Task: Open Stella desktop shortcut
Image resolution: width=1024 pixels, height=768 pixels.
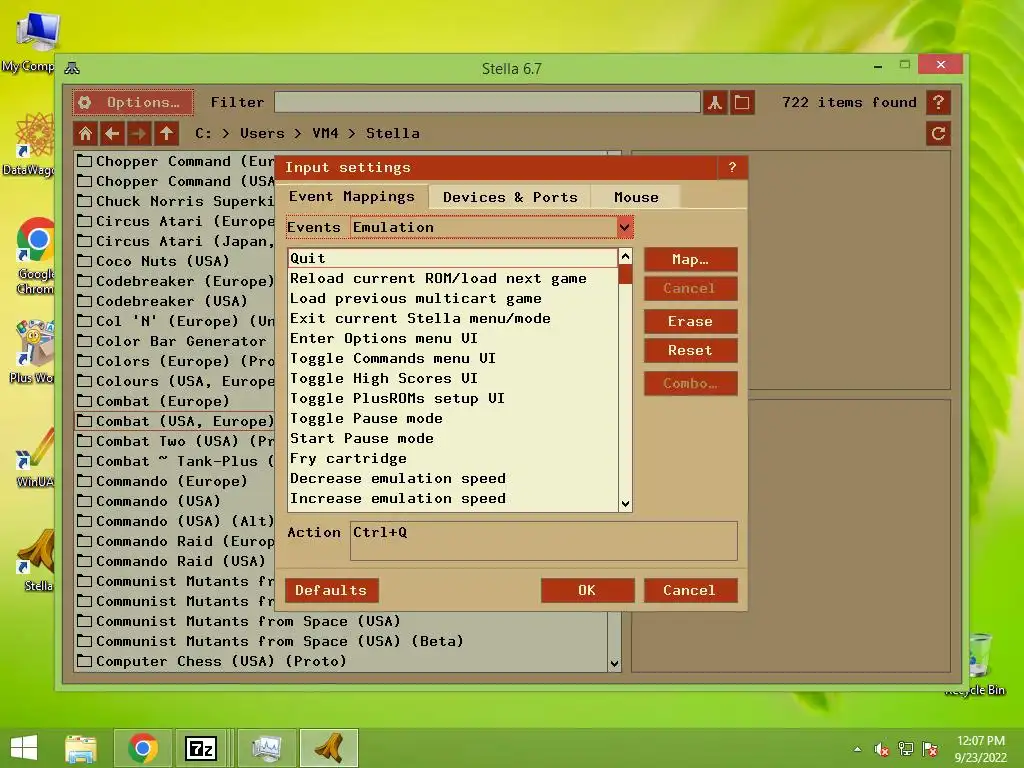Action: click(x=38, y=562)
